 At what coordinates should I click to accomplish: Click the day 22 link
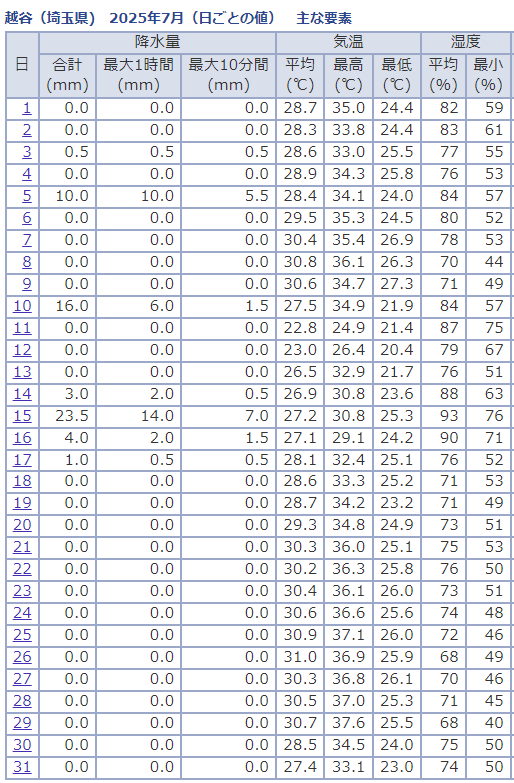click(x=22, y=569)
